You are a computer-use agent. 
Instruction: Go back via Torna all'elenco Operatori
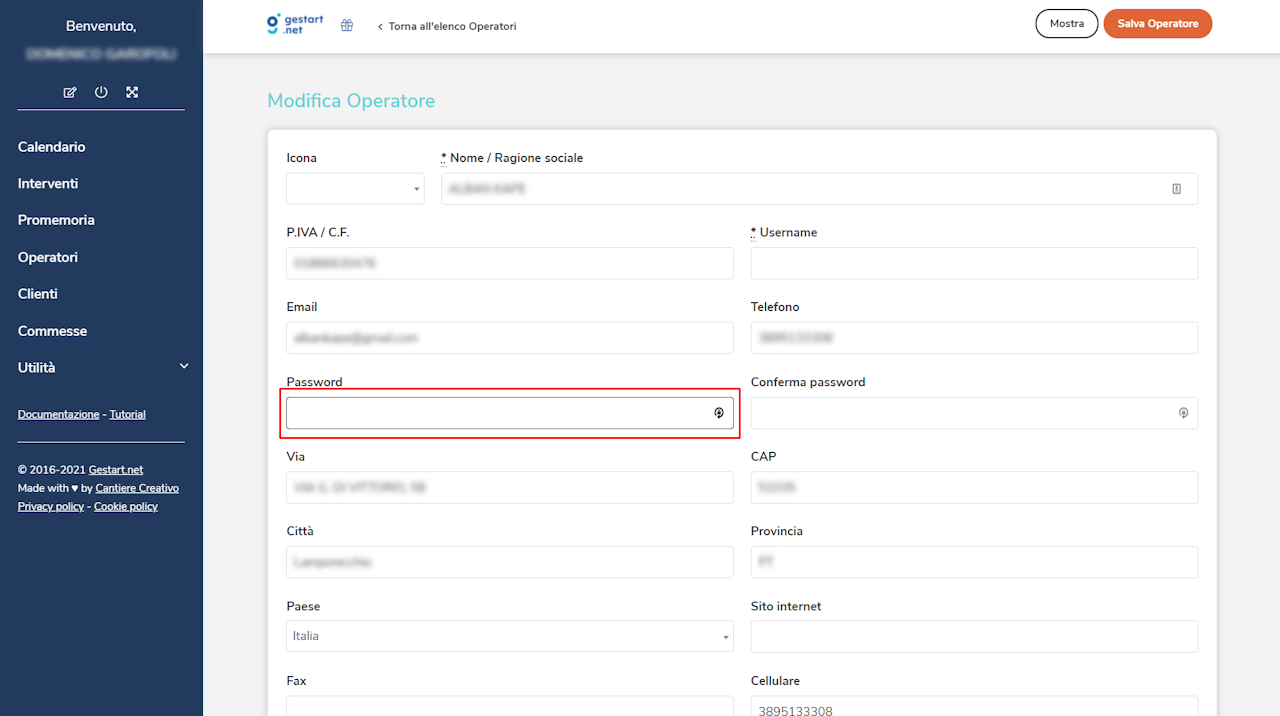pyautogui.click(x=447, y=26)
